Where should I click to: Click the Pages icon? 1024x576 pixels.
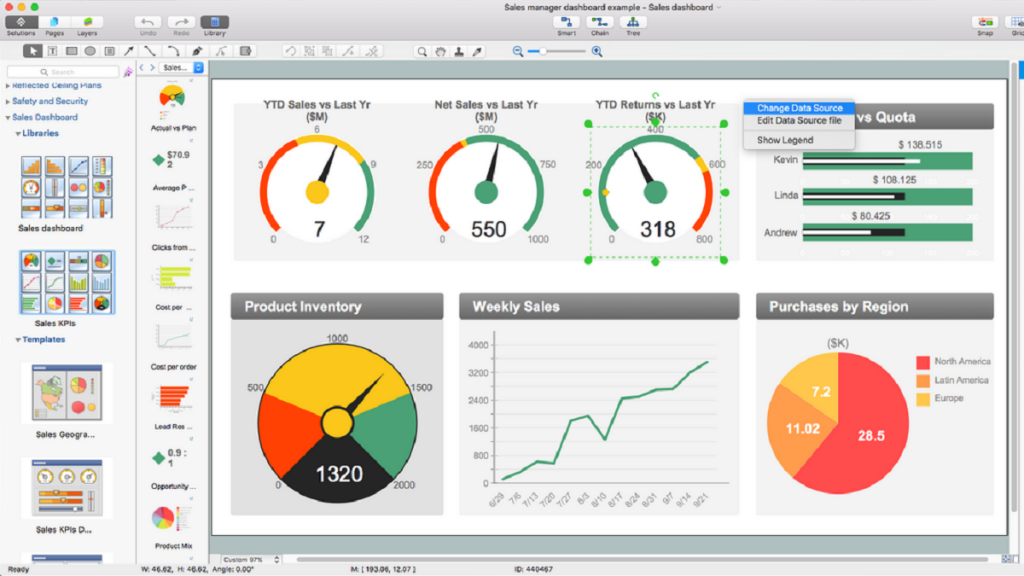coord(54,22)
